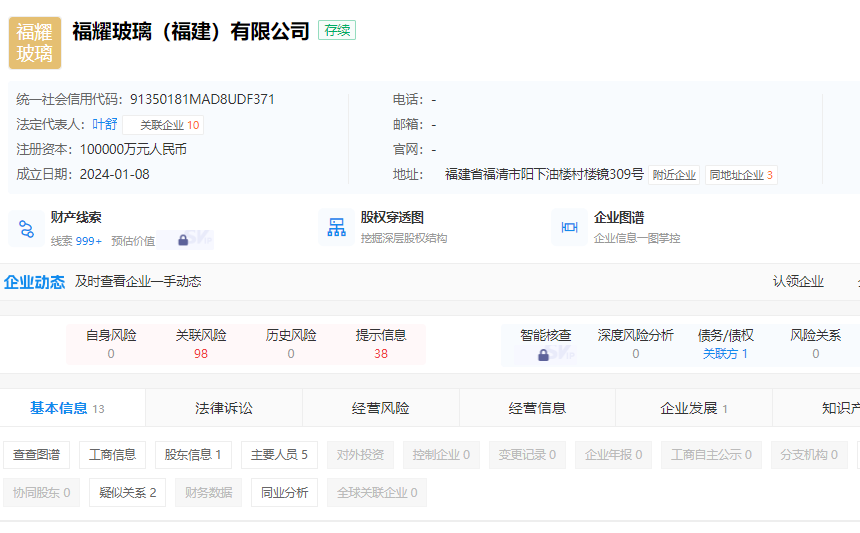Open 提示信息 38 entry

click(381, 344)
